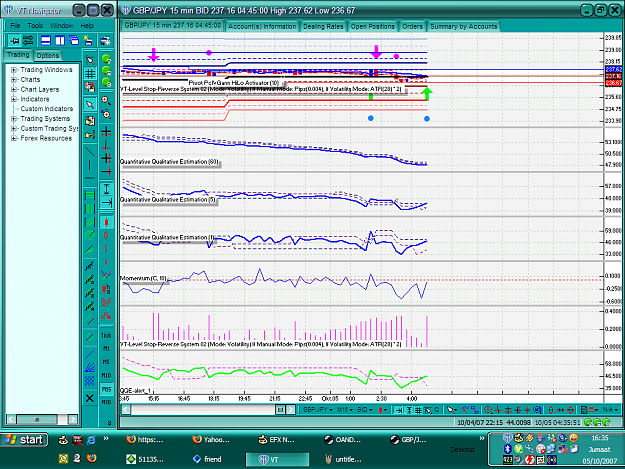This screenshot has height=469, width=625.
Task: Click the Windows start button
Action: [25, 440]
